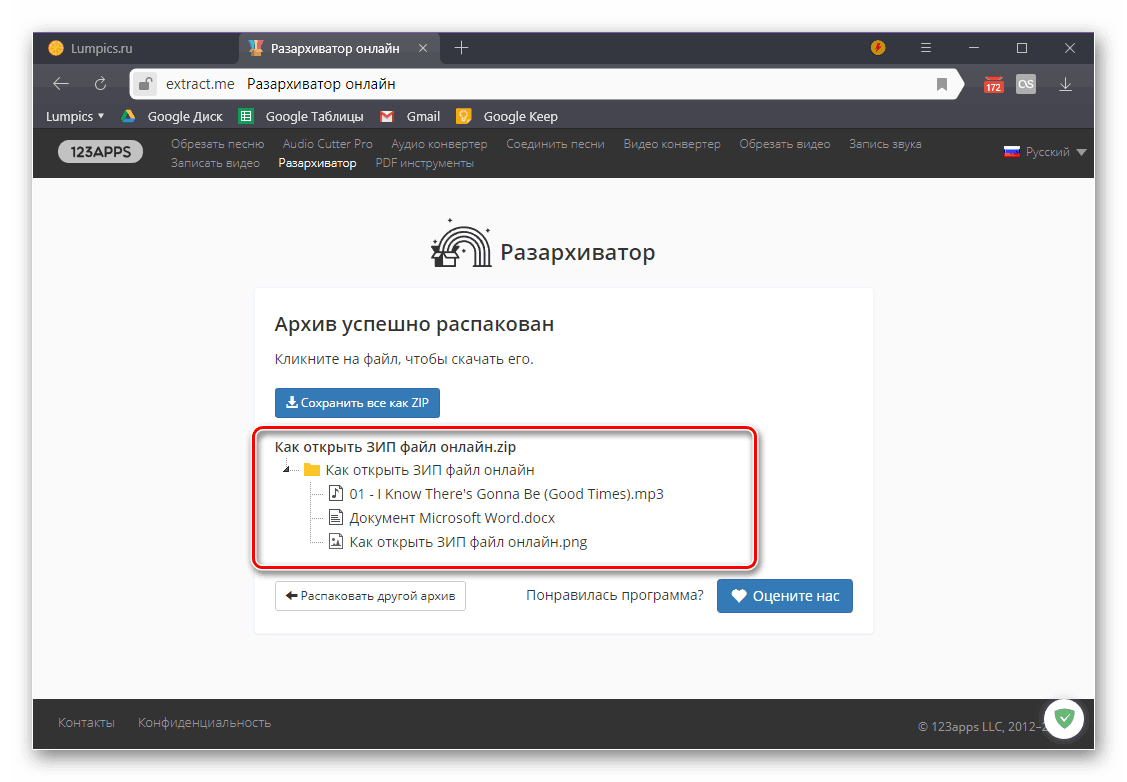Select the Разархиватор онлайн browser tab
1127x782 pixels.
pyautogui.click(x=330, y=47)
